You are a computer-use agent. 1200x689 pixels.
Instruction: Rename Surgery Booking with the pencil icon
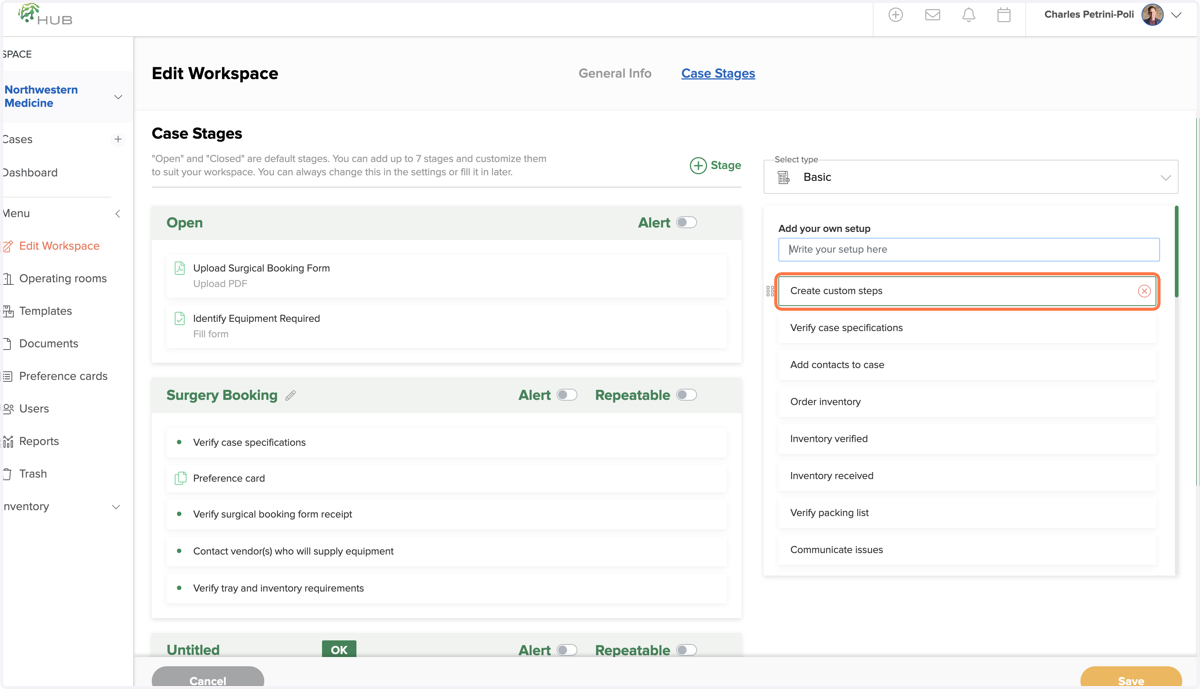click(x=290, y=396)
